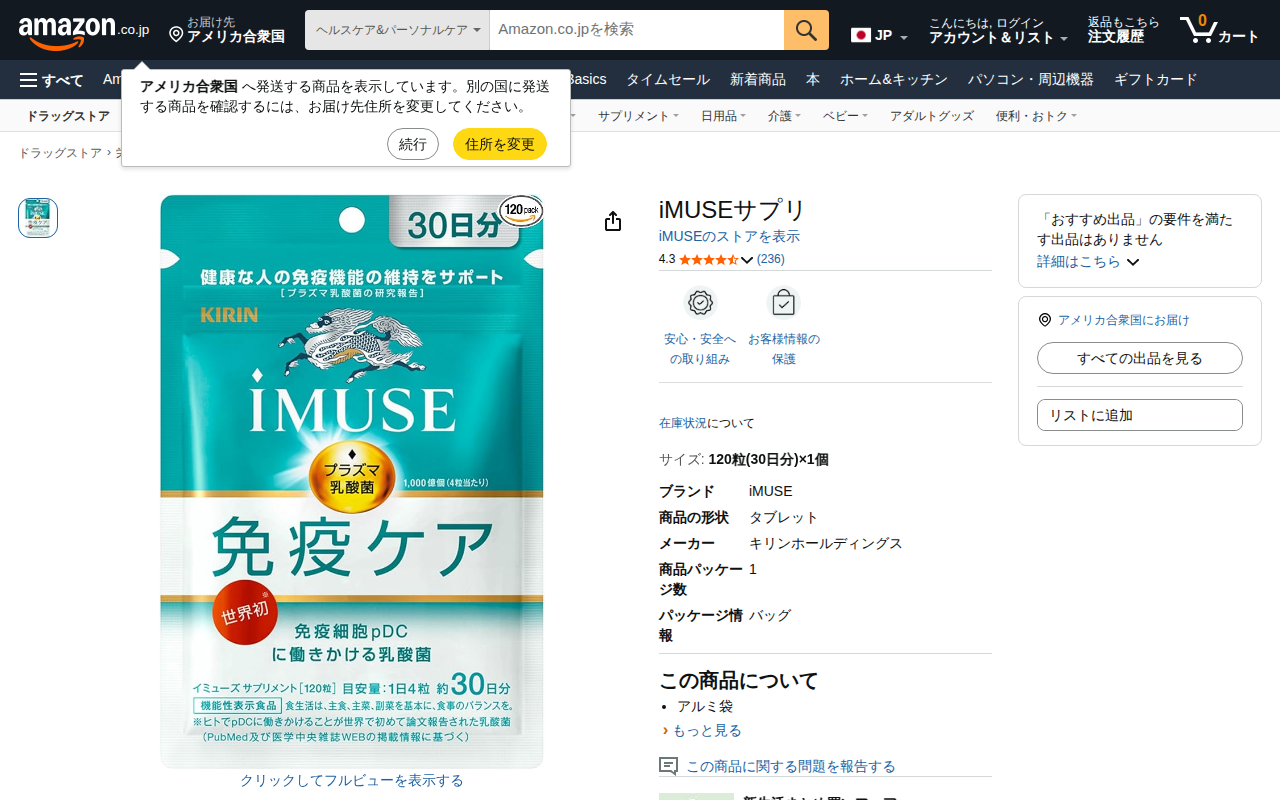The image size is (1280, 800).
Task: Expand the 便利・おトク submenu
Action: click(x=1036, y=116)
